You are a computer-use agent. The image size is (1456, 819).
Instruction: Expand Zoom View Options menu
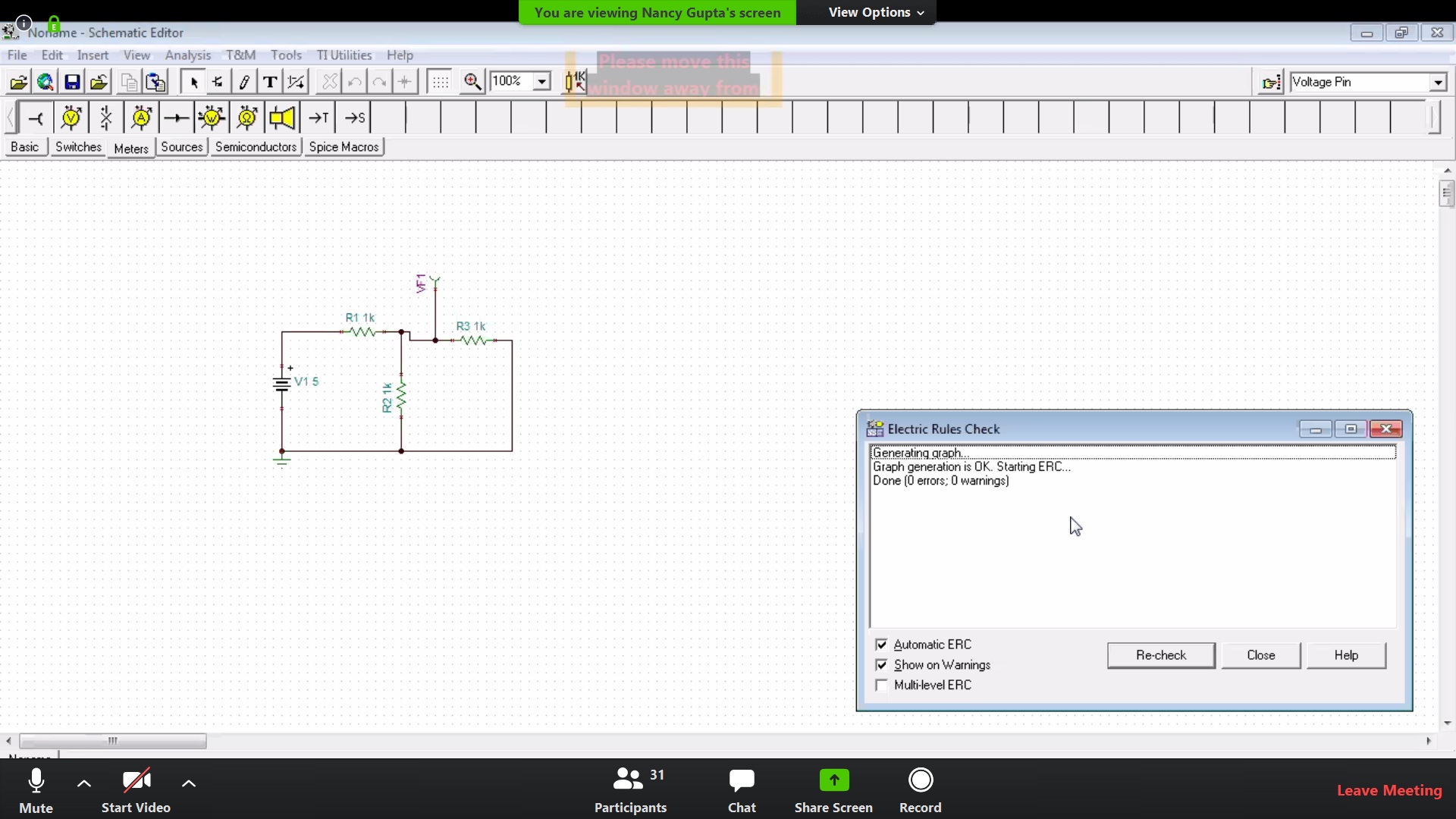876,12
